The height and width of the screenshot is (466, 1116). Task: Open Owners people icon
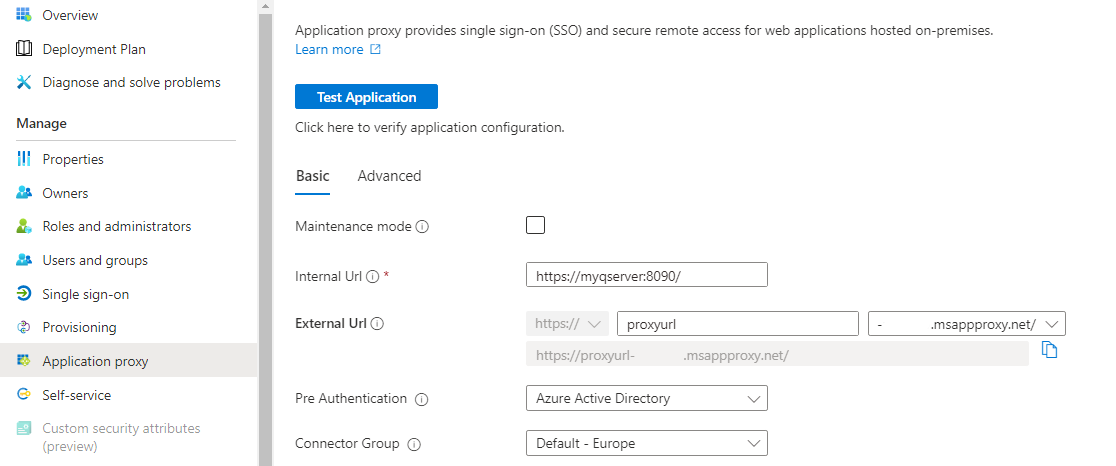25,193
